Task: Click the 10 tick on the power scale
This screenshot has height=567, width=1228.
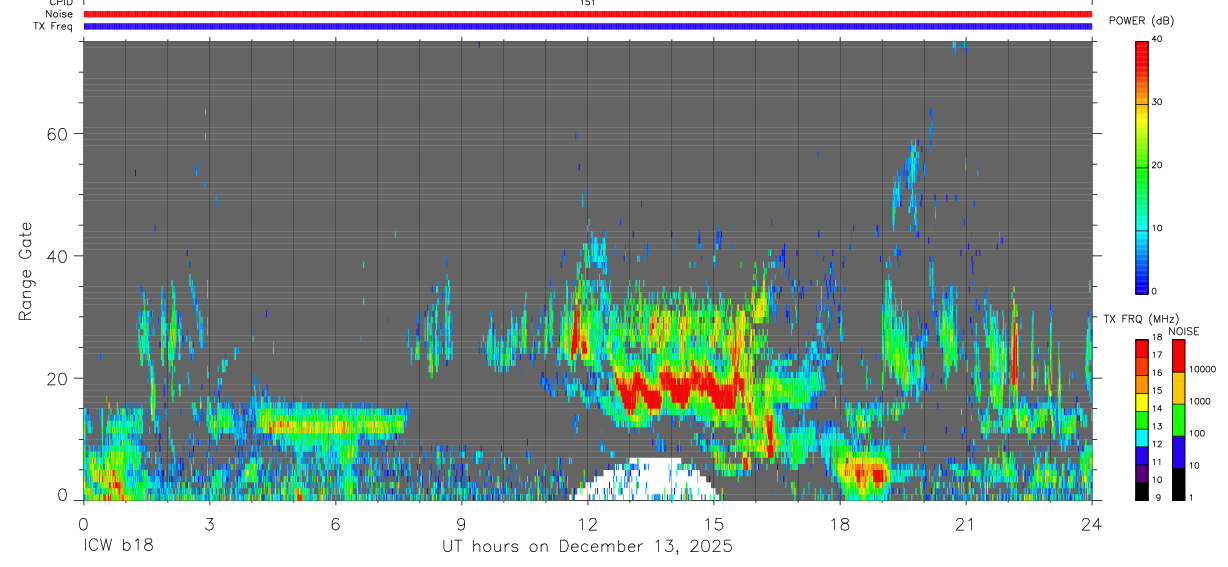Action: coord(1158,229)
